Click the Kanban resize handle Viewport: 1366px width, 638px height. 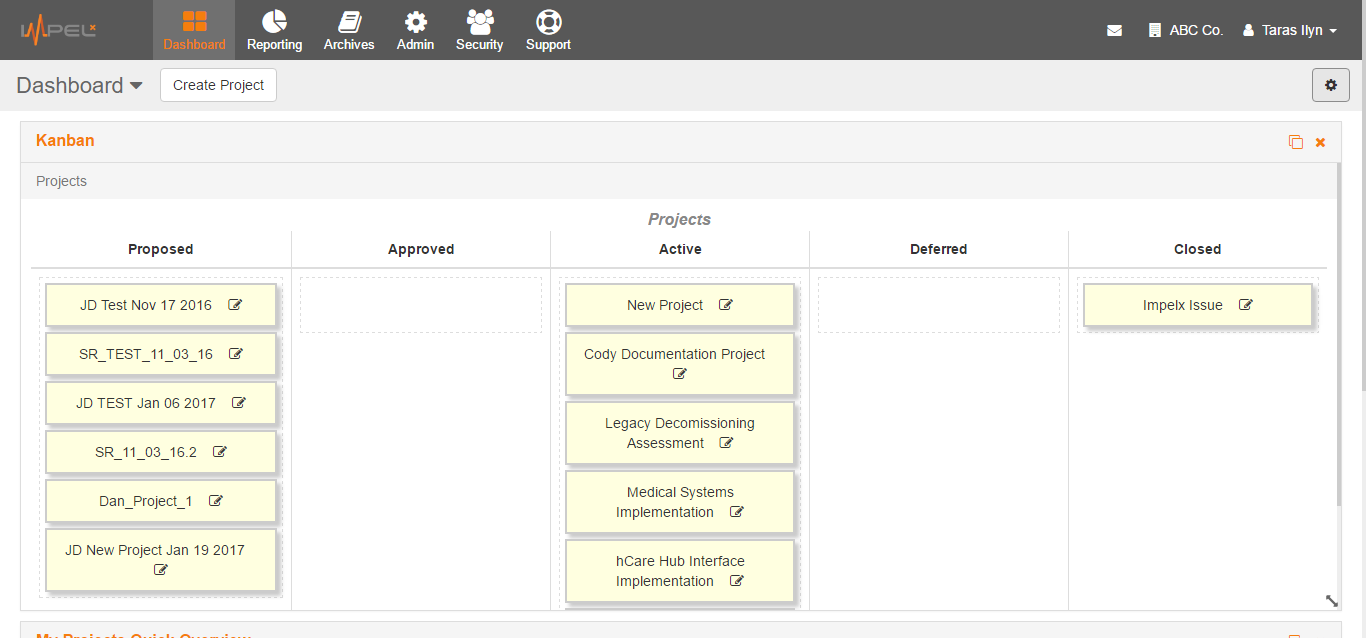coord(1331,600)
